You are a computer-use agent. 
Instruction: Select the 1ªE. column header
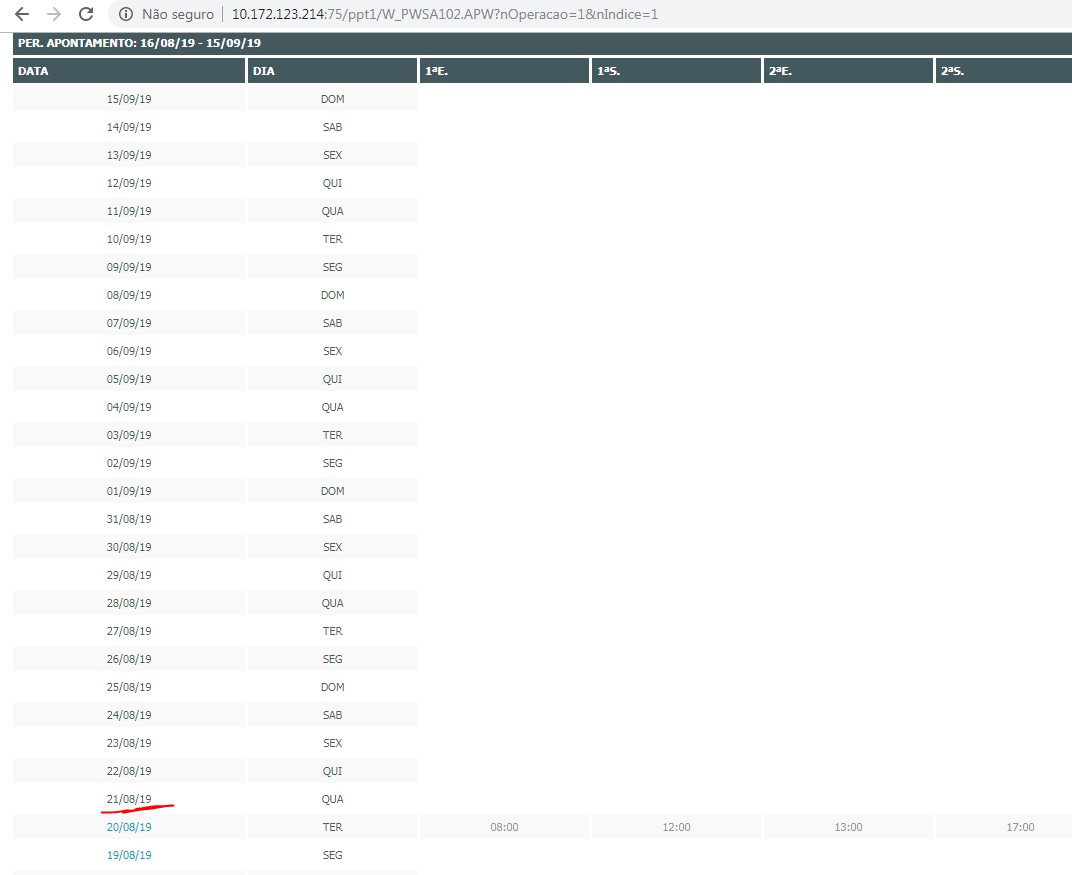coord(505,71)
